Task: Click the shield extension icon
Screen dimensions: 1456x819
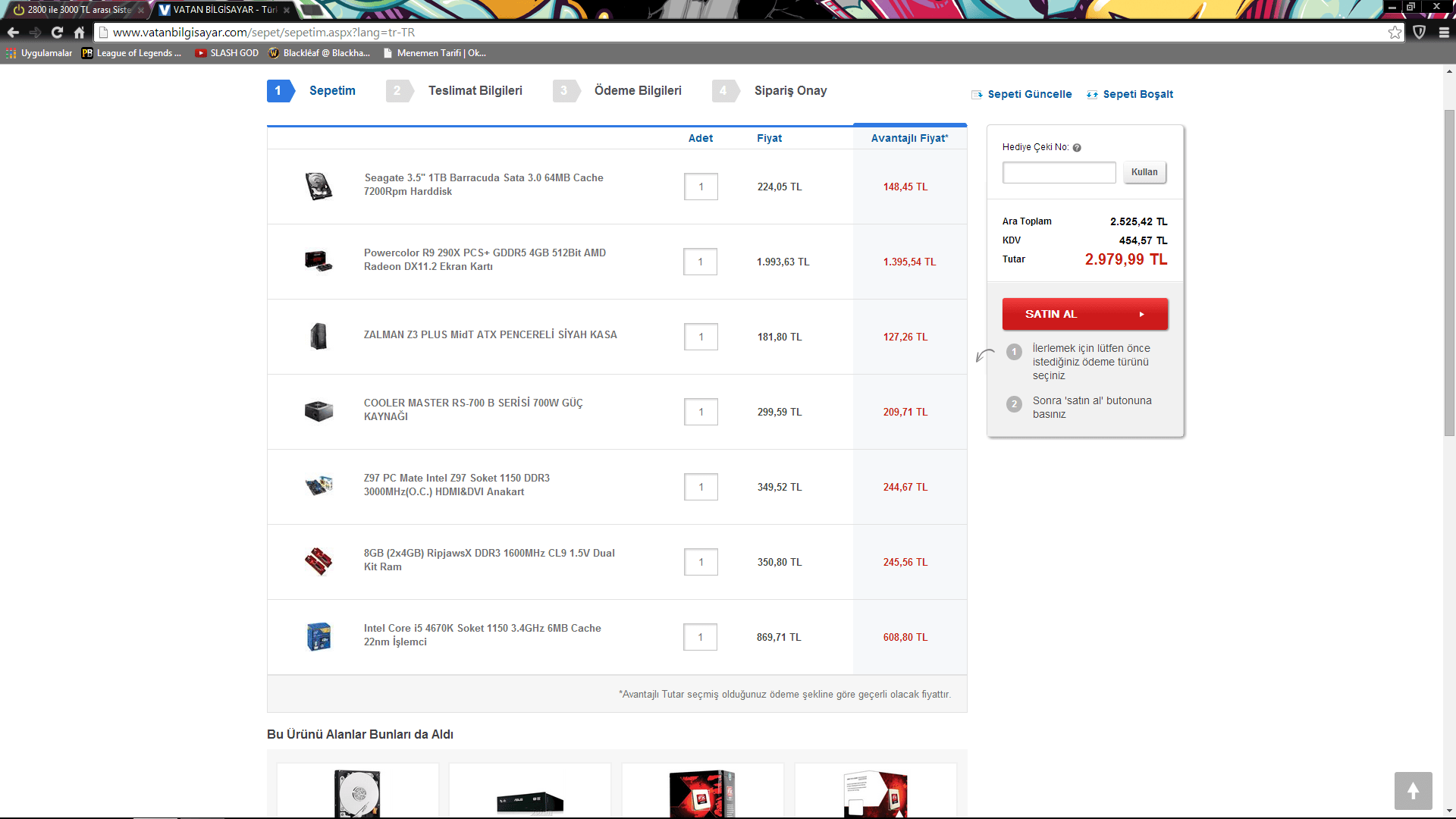Action: [x=1420, y=33]
